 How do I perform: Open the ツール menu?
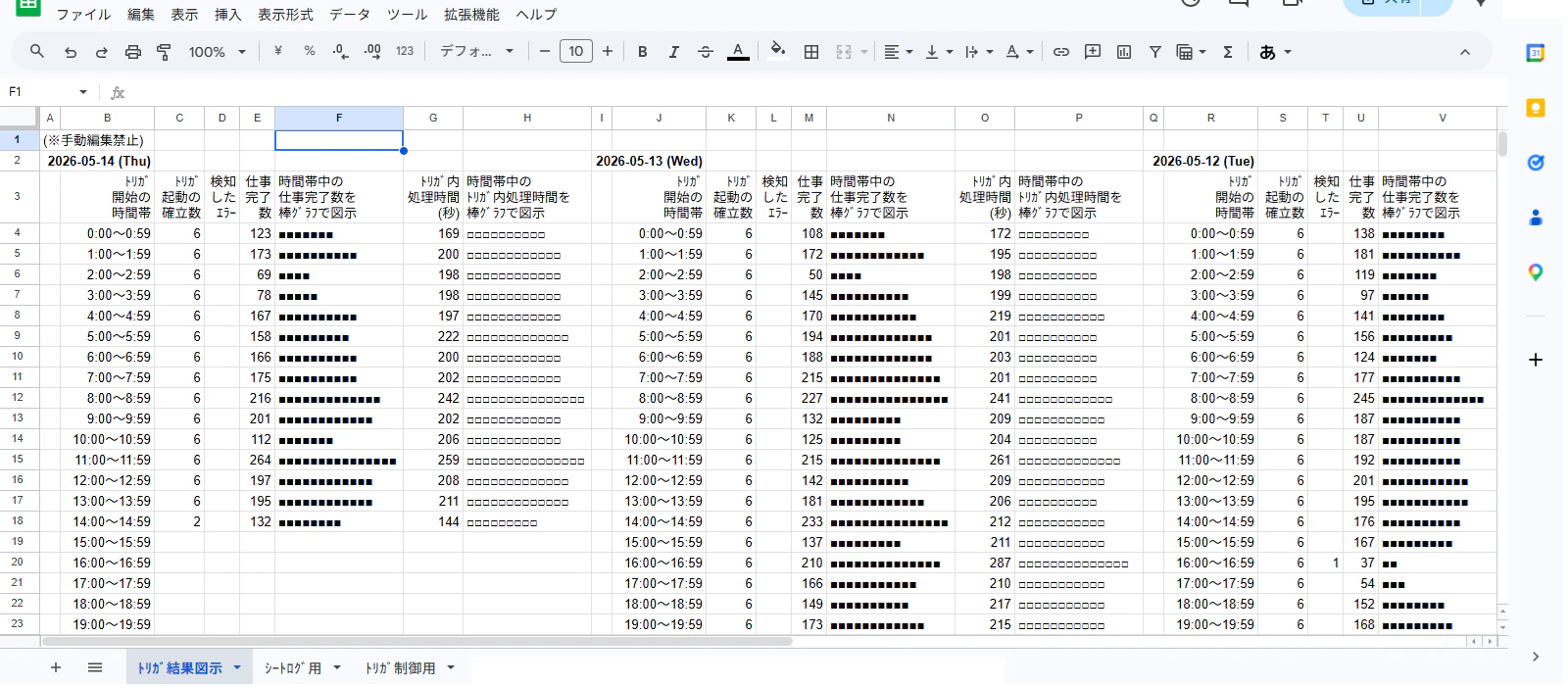point(407,15)
